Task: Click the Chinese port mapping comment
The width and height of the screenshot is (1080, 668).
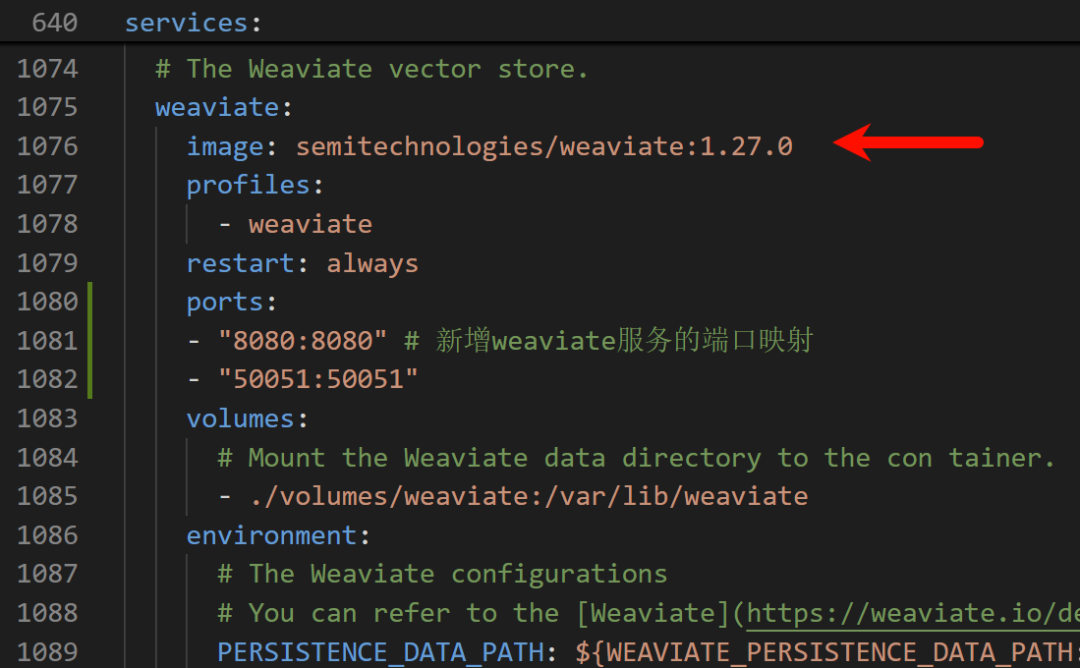Action: (610, 340)
